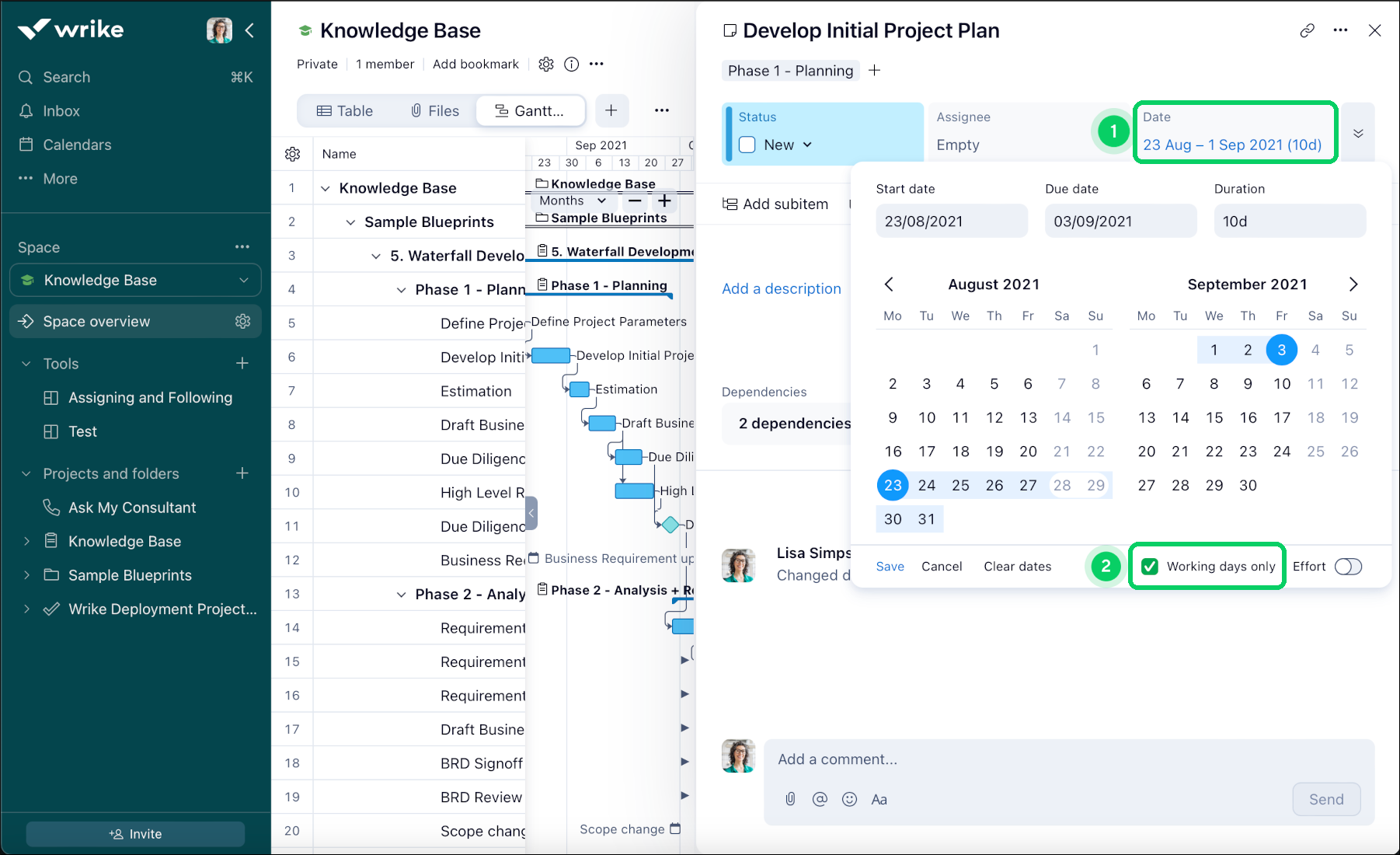This screenshot has height=855, width=1400.
Task: Open the space info icon
Action: pyautogui.click(x=572, y=65)
